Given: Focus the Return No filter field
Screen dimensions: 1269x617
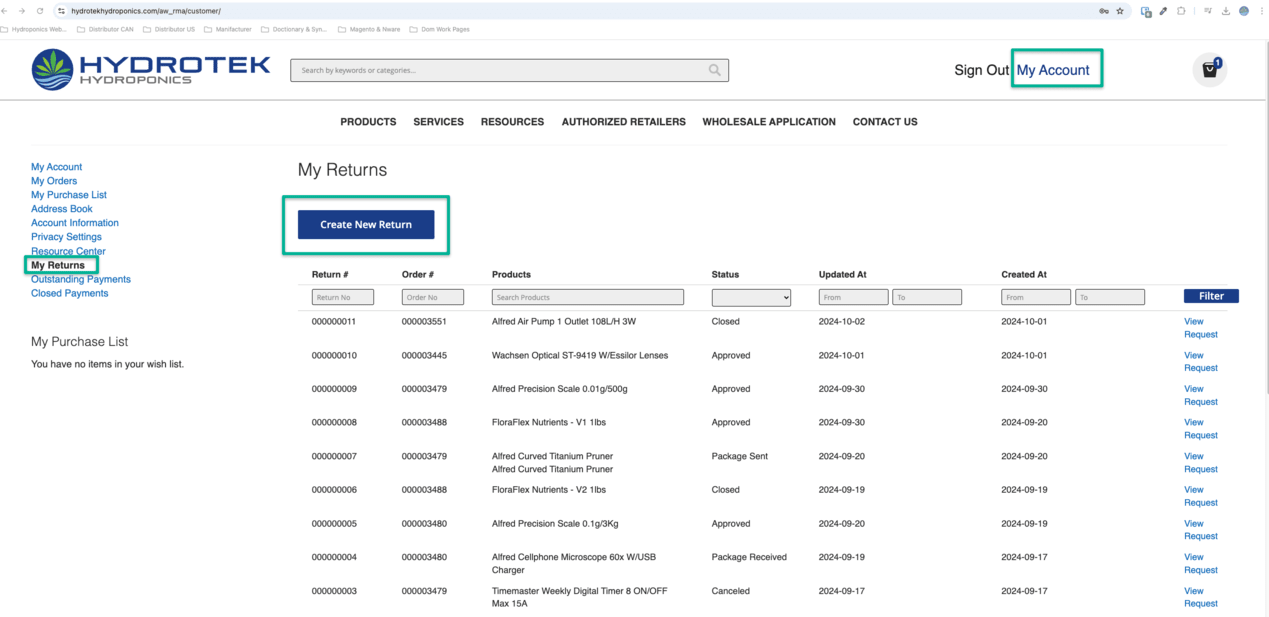Looking at the screenshot, I should click(x=343, y=297).
